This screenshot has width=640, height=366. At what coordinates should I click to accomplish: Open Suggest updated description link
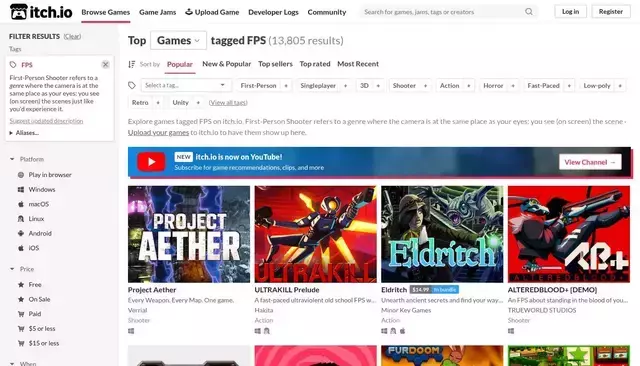point(46,121)
